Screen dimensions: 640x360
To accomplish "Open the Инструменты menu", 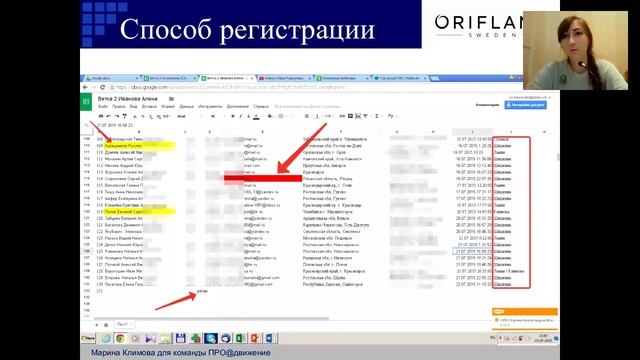I will coord(210,107).
